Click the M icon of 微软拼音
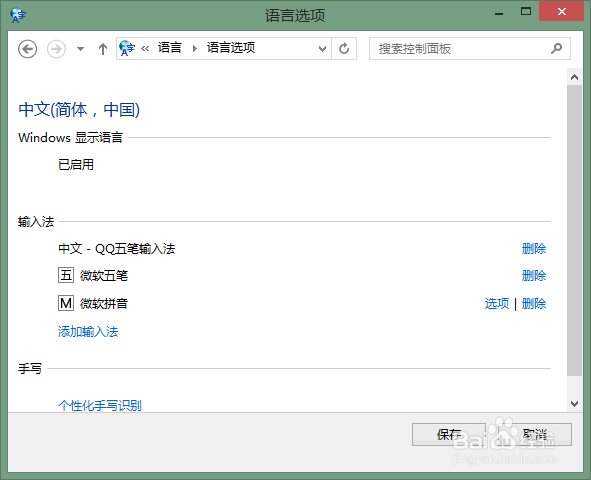 (66, 303)
